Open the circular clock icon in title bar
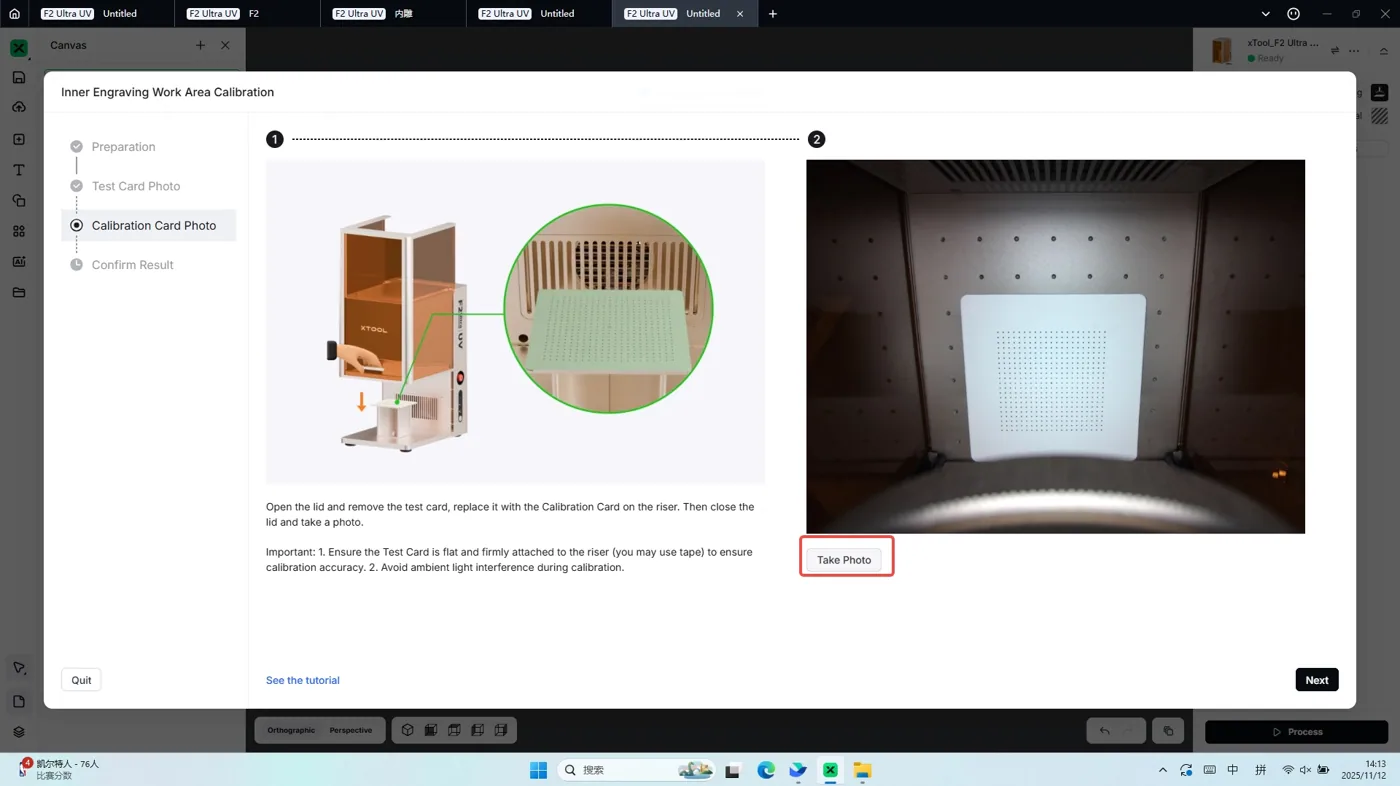The image size is (1400, 786). (x=1293, y=14)
